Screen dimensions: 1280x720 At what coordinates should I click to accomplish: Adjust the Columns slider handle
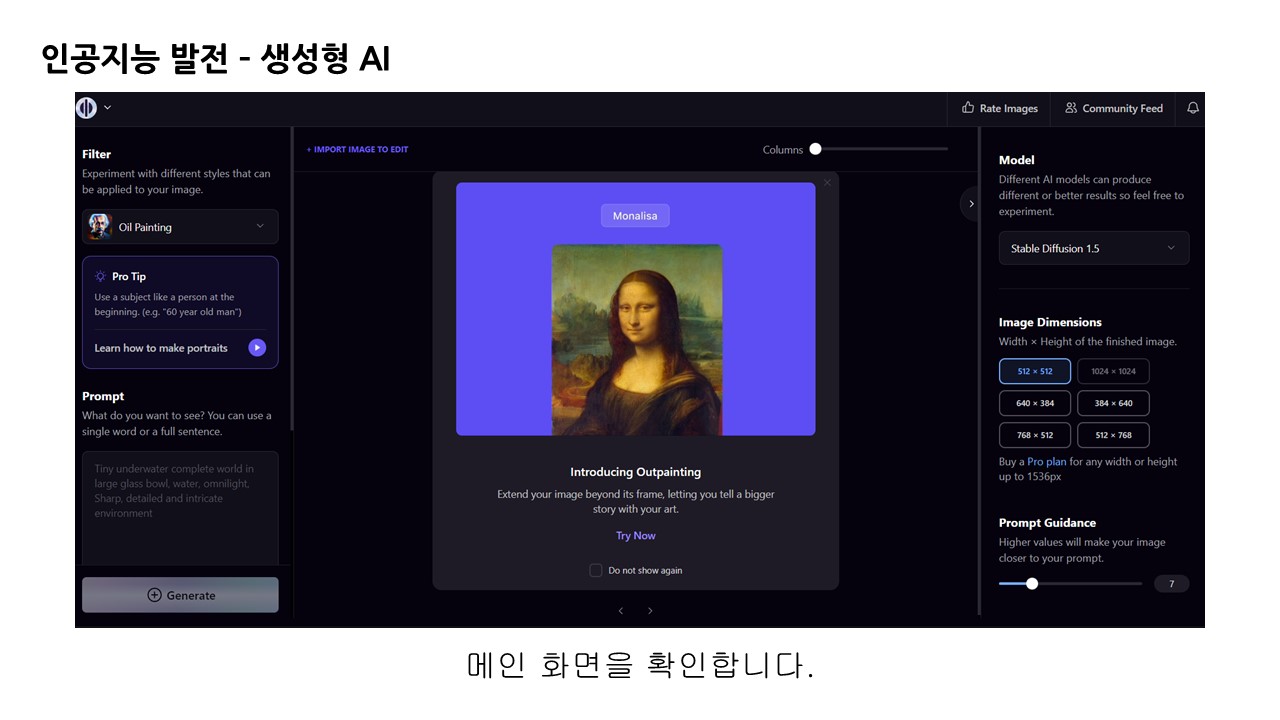(815, 149)
